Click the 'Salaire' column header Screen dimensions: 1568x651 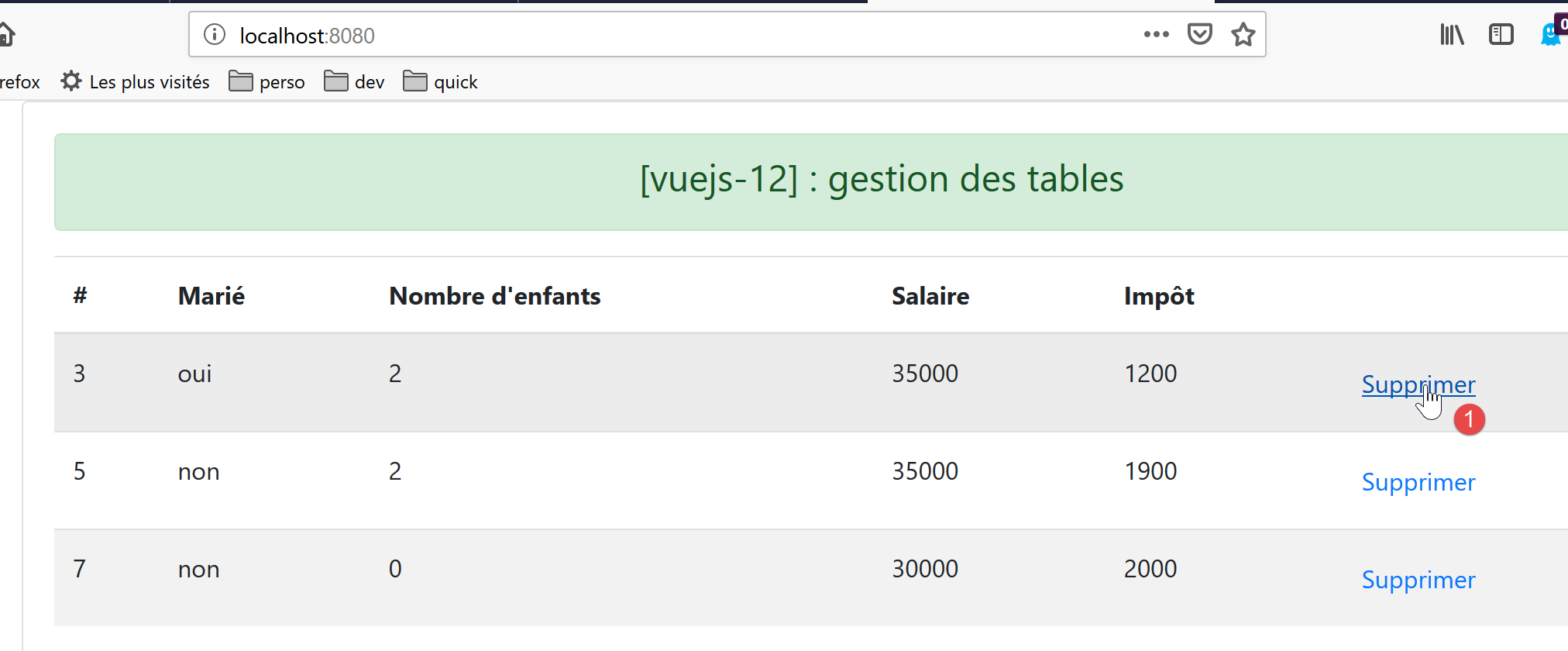[x=930, y=296]
